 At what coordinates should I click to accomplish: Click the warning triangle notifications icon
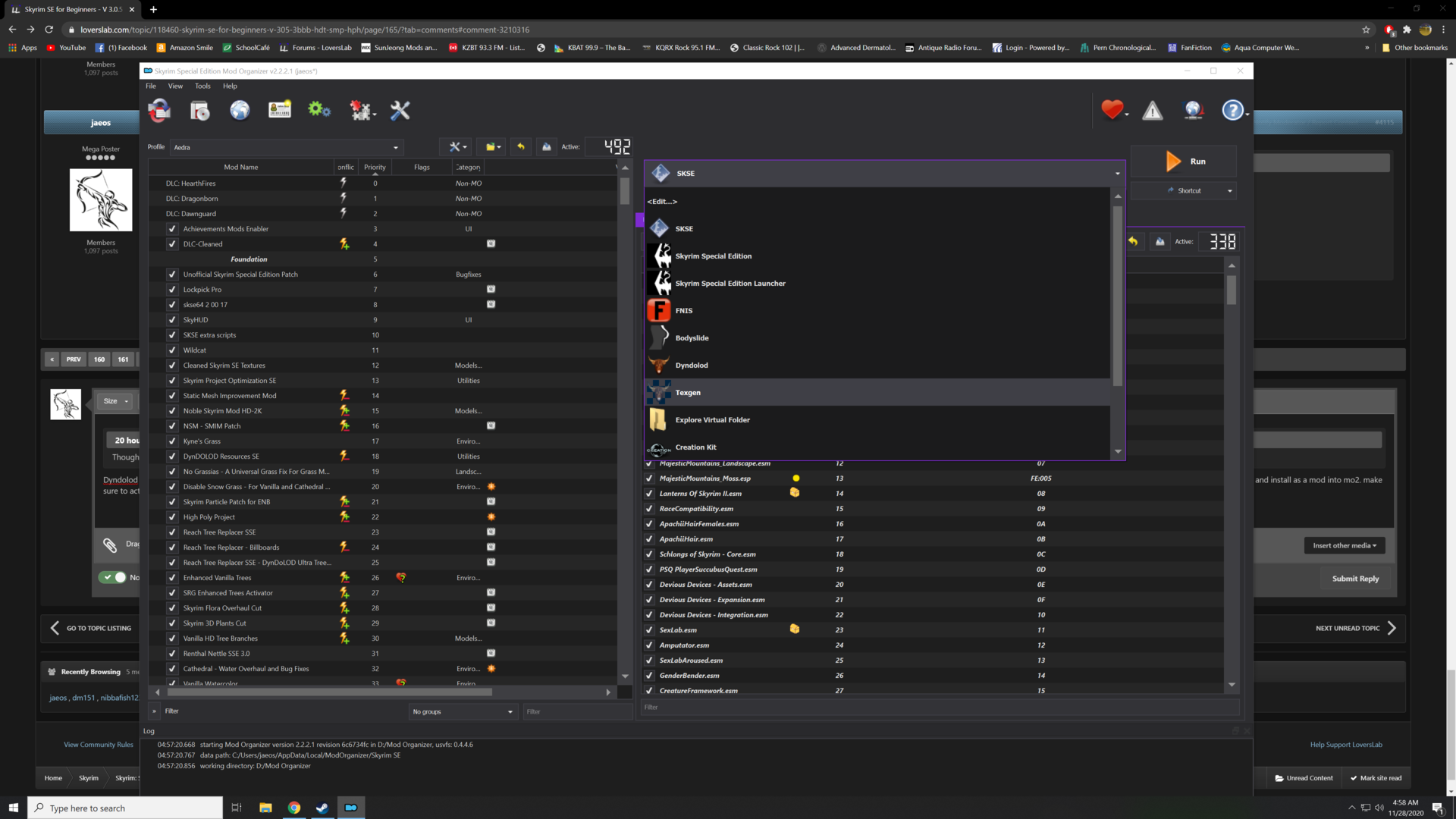(1153, 111)
